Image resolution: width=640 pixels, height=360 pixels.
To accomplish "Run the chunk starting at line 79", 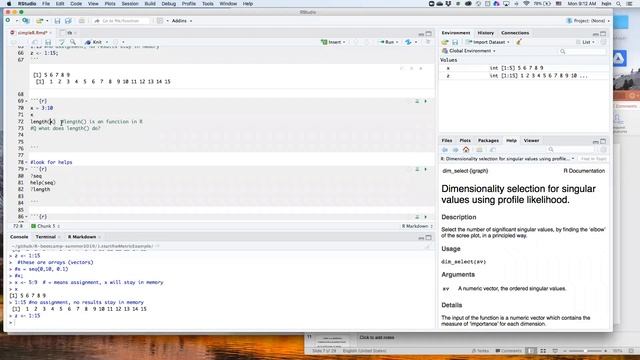I will coord(425,169).
